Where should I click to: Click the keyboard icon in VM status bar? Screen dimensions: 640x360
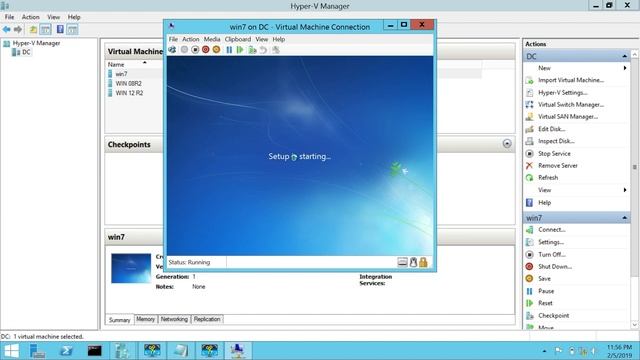402,262
